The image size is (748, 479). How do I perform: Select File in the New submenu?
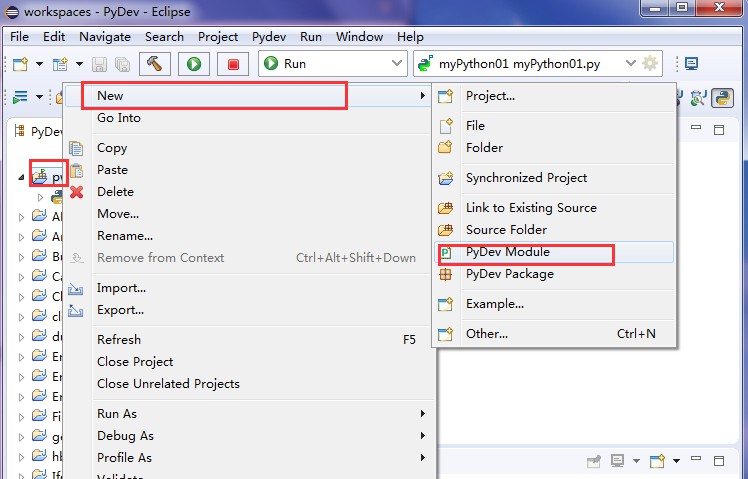pos(554,125)
